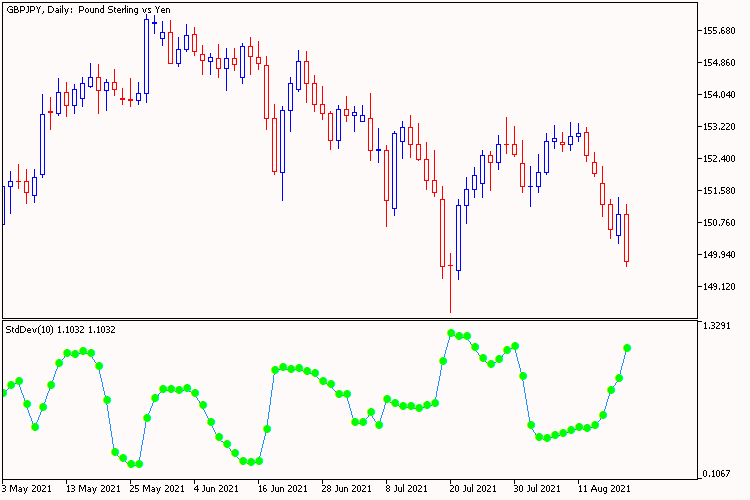The image size is (750, 500).
Task: Click the 11 Aug 2021 date label
Action: coord(604,489)
